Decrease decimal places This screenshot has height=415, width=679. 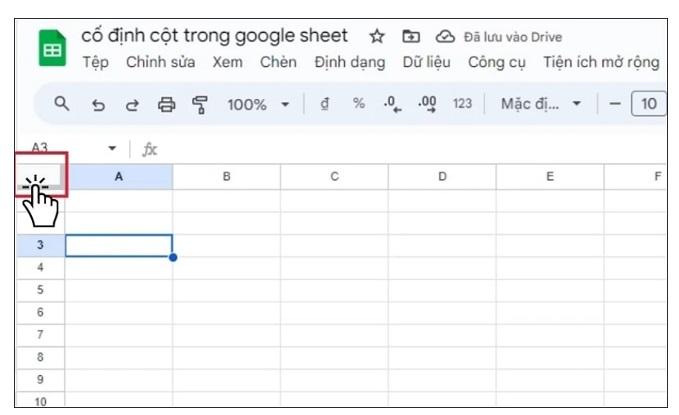pos(393,104)
